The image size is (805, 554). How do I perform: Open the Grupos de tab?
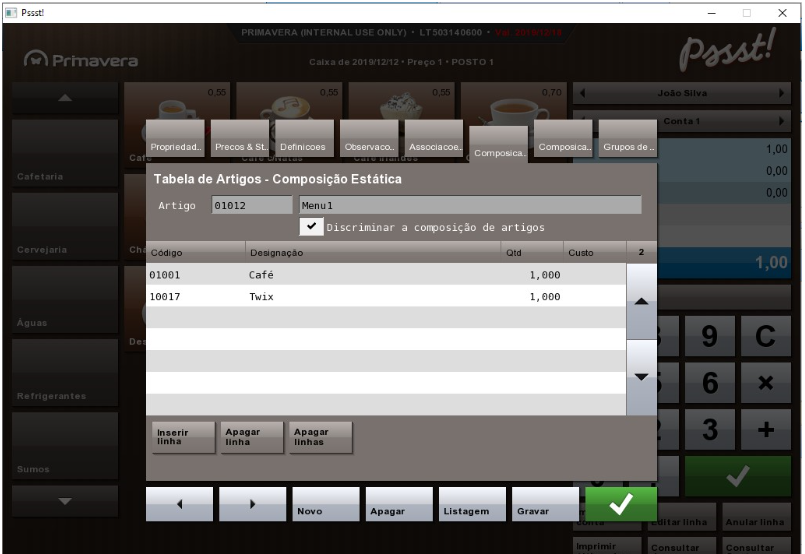[x=627, y=145]
